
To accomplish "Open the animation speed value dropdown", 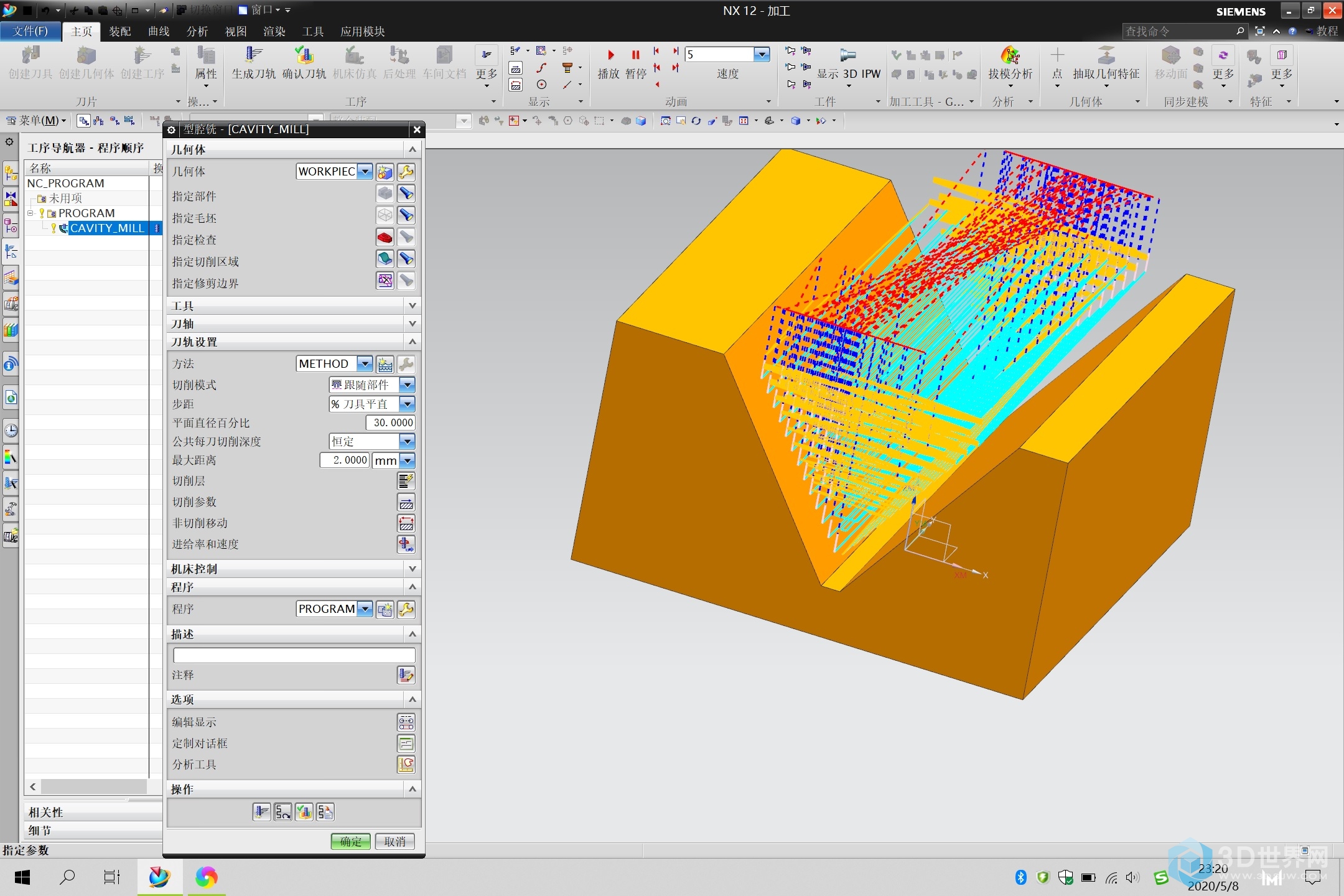I will click(762, 54).
